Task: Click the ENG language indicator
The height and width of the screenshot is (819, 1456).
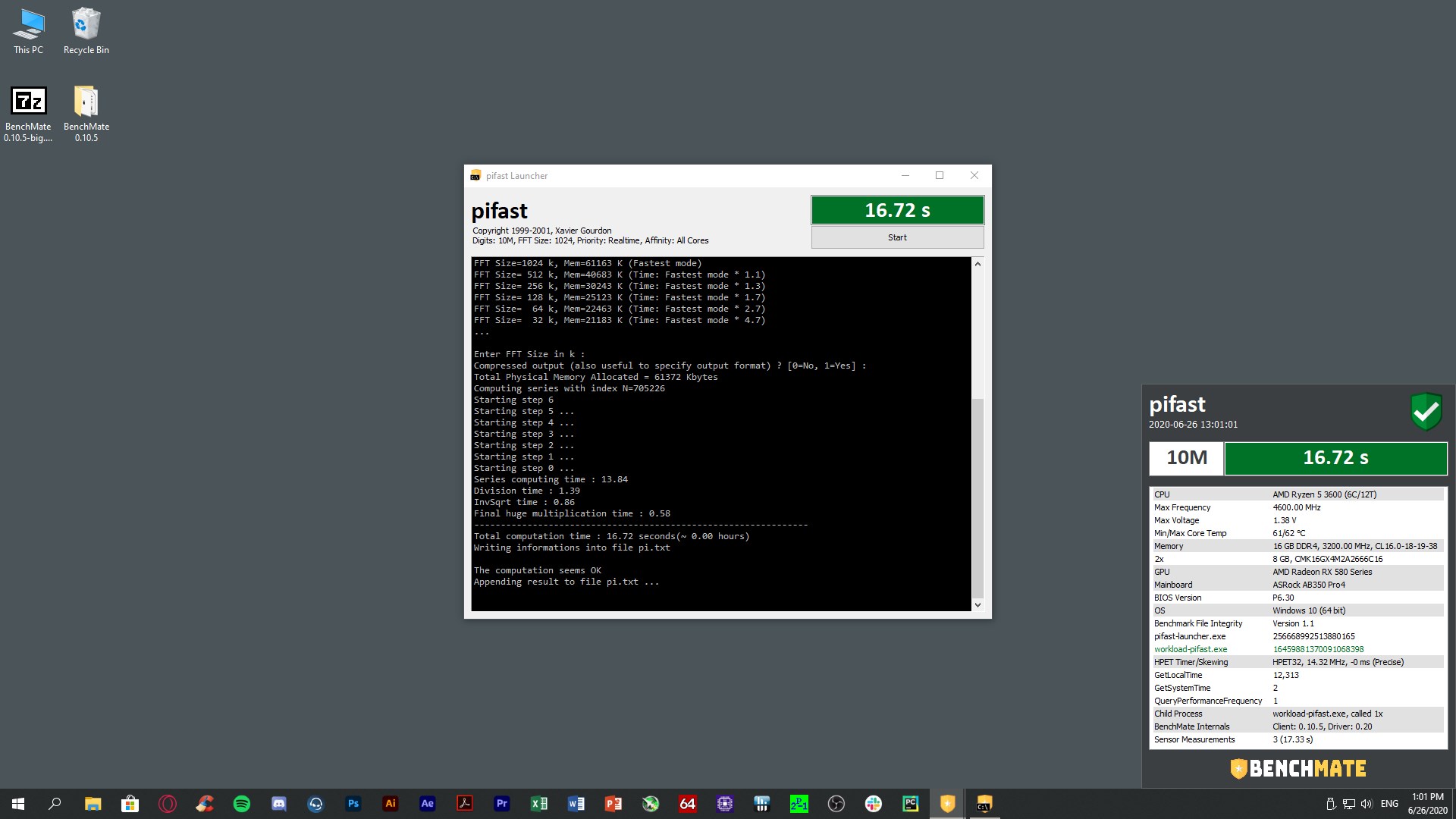Action: [1389, 804]
